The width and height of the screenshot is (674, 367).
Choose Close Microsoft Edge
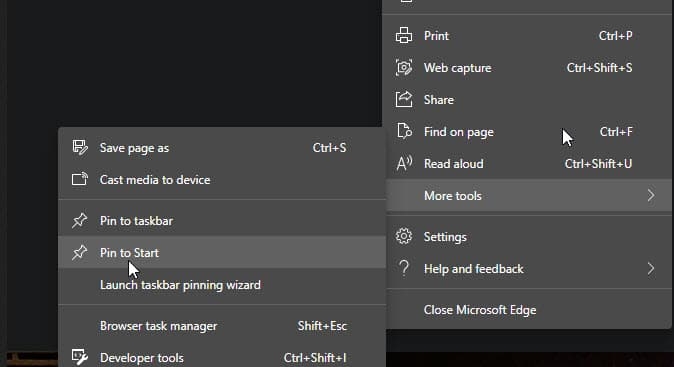pyautogui.click(x=529, y=310)
